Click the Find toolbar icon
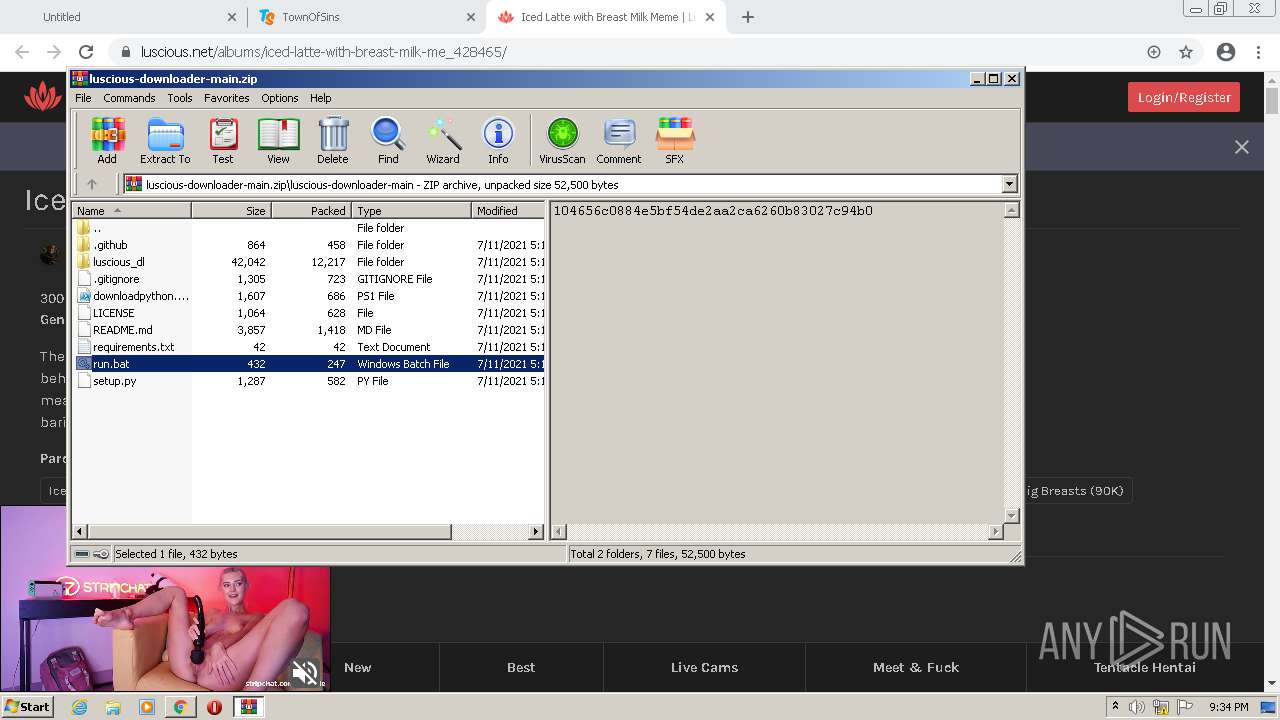The width and height of the screenshot is (1280, 720). tap(388, 140)
